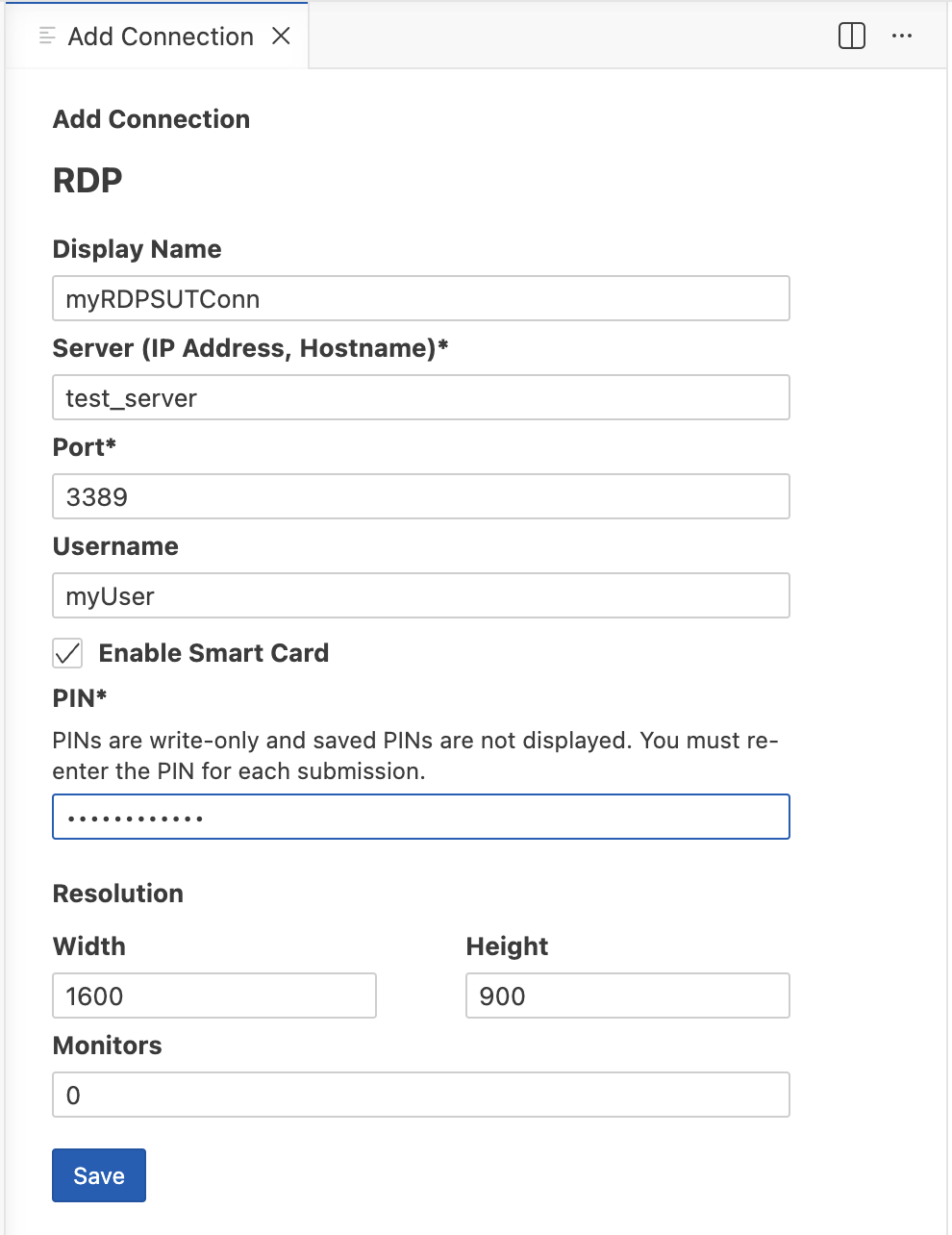Toggle smart card by clicking its label text
Viewport: 952px width, 1235px height.
(213, 653)
